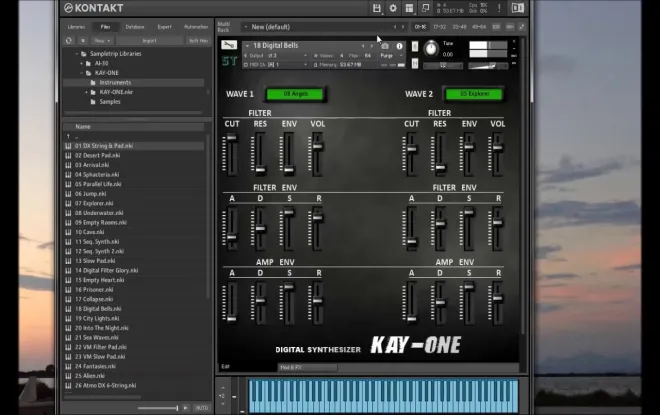Toggle the Solo button on the instrument header
Viewport: 660px width, 415px height.
(x=415, y=47)
